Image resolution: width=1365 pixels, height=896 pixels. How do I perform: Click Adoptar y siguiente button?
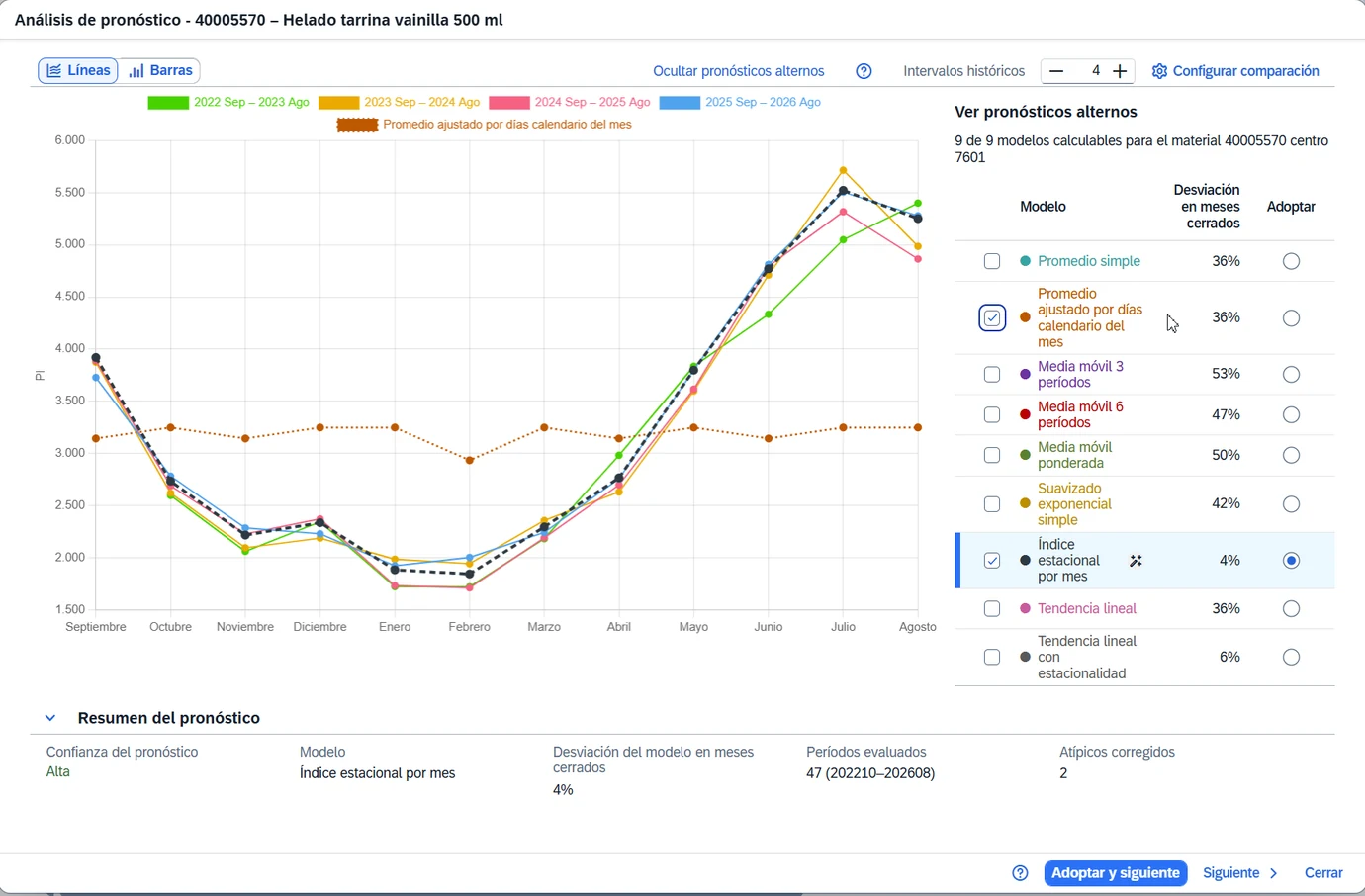(x=1116, y=873)
